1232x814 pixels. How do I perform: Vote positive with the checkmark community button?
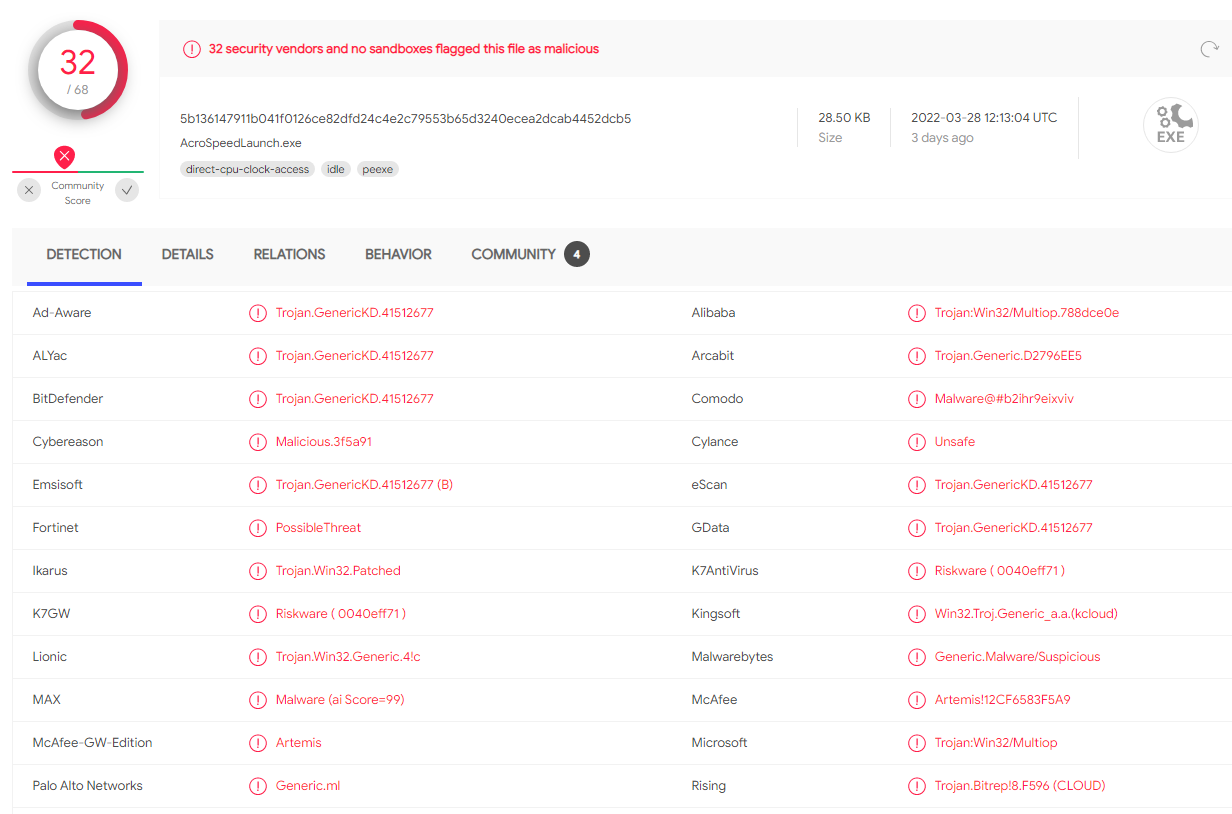[x=127, y=190]
